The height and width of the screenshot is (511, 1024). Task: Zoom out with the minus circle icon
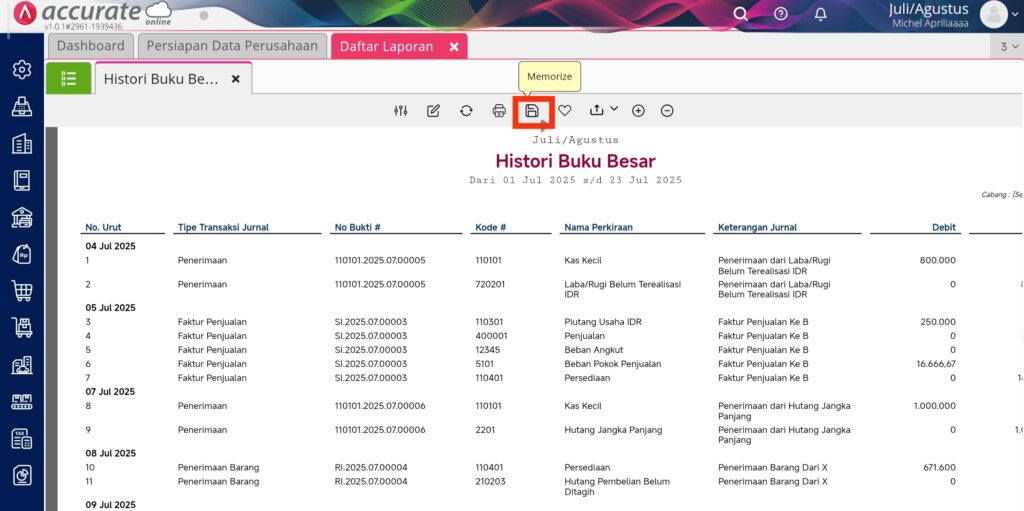667,111
